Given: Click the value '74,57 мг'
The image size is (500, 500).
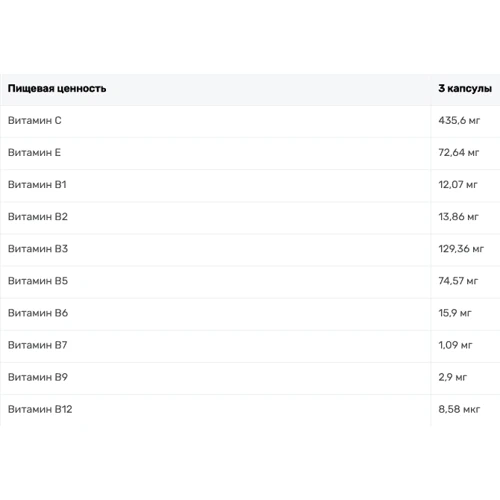Looking at the screenshot, I should (x=458, y=281).
